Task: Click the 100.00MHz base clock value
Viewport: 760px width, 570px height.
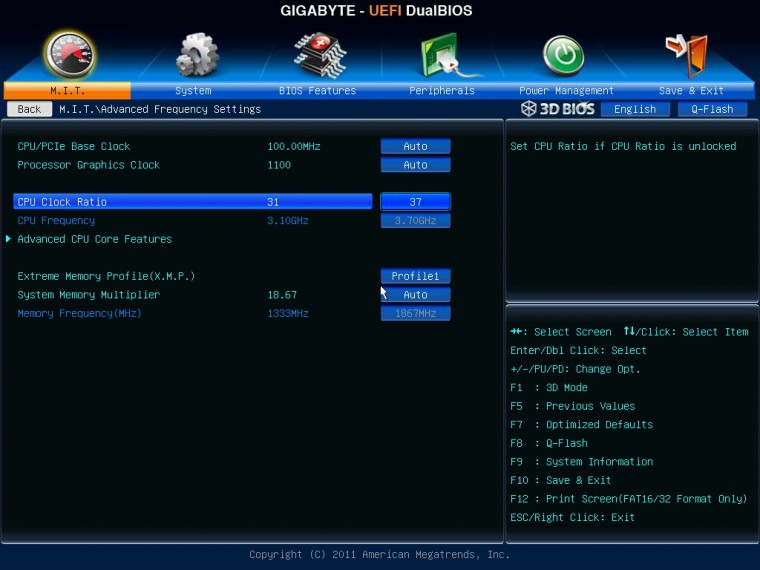Action: pos(294,146)
